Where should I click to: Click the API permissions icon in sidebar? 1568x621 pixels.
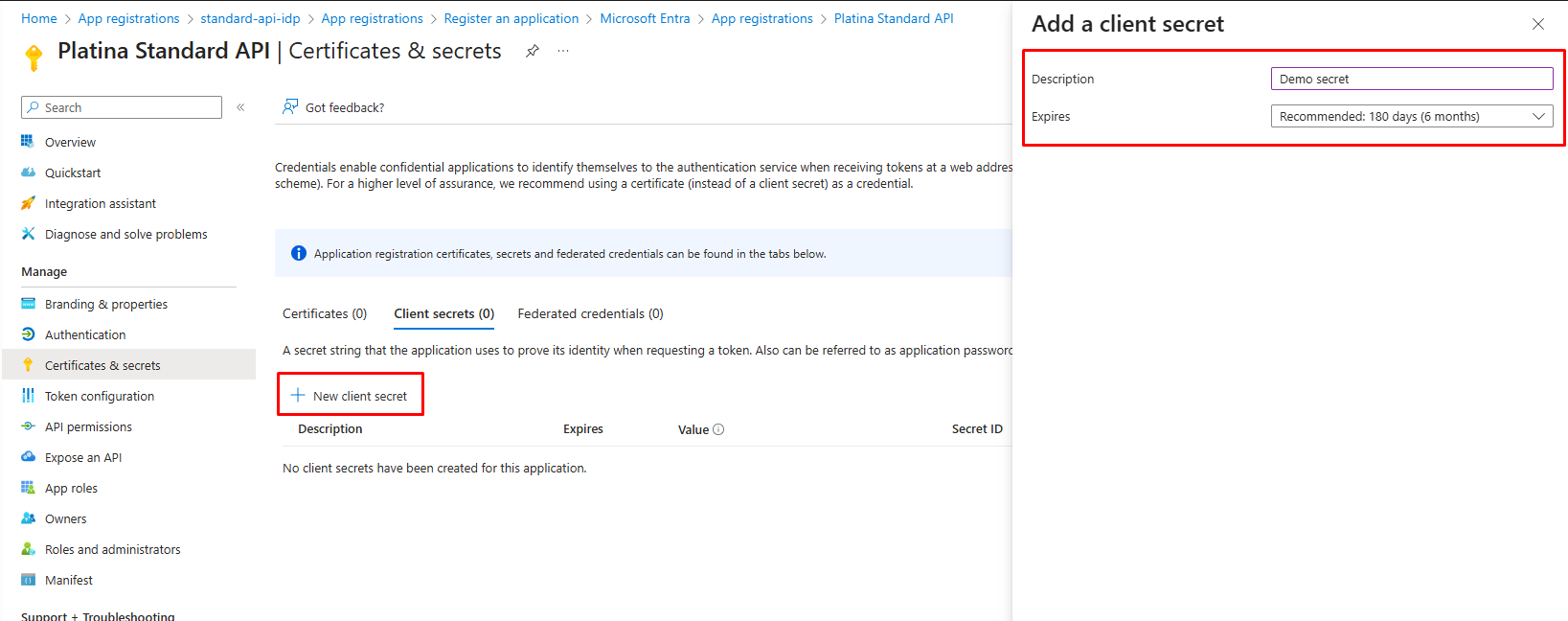point(28,426)
